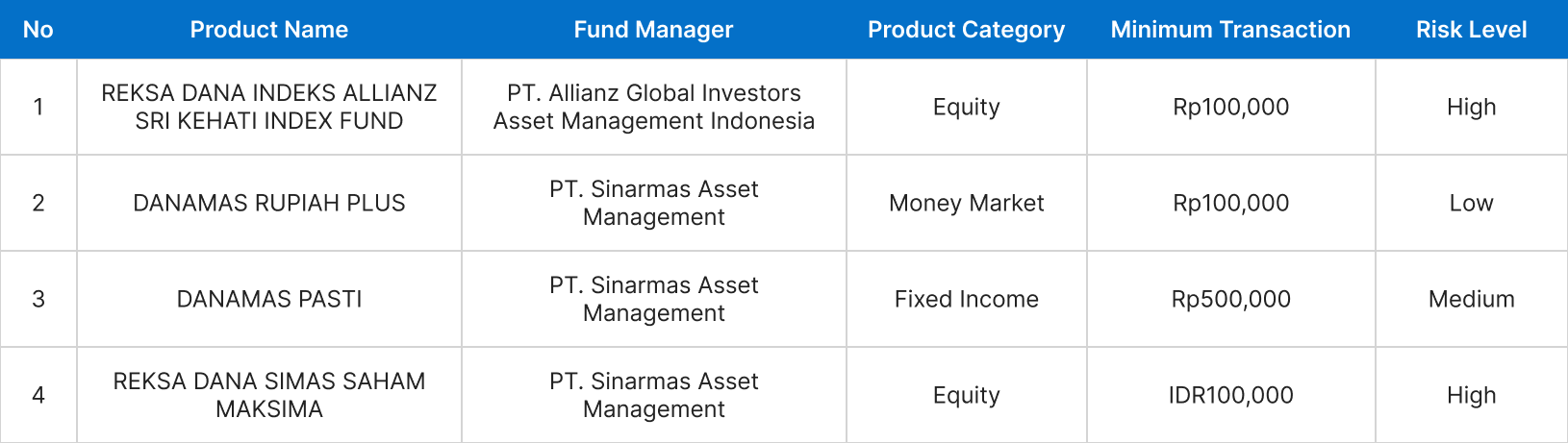Open REKSA DANA INDEKS ALLIANZ SRI KEHATI fund

click(x=268, y=107)
